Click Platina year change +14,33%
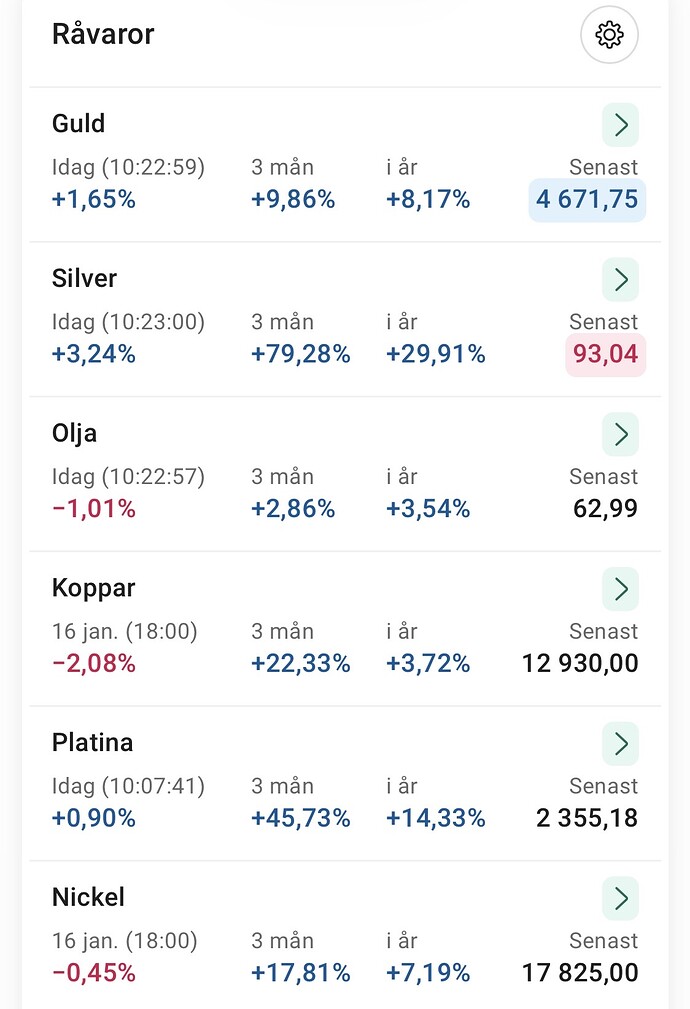Viewport: 690px width, 1009px height. tap(435, 818)
